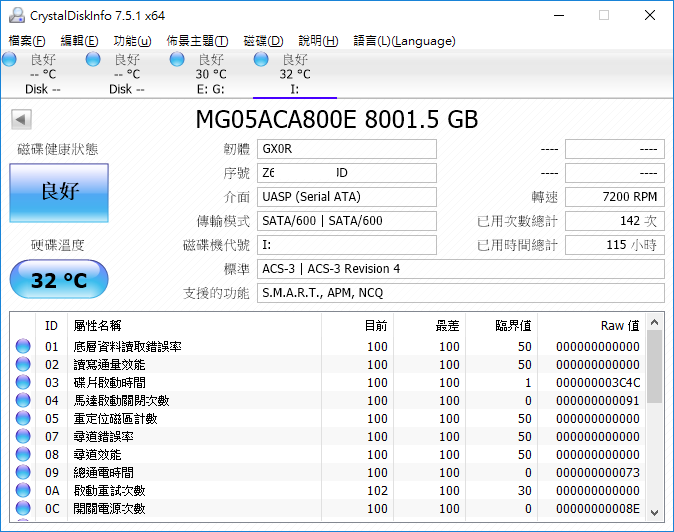Click the MG05ACA800E 8001.5 GB model title
Image resolution: width=674 pixels, height=532 pixels.
click(x=337, y=119)
